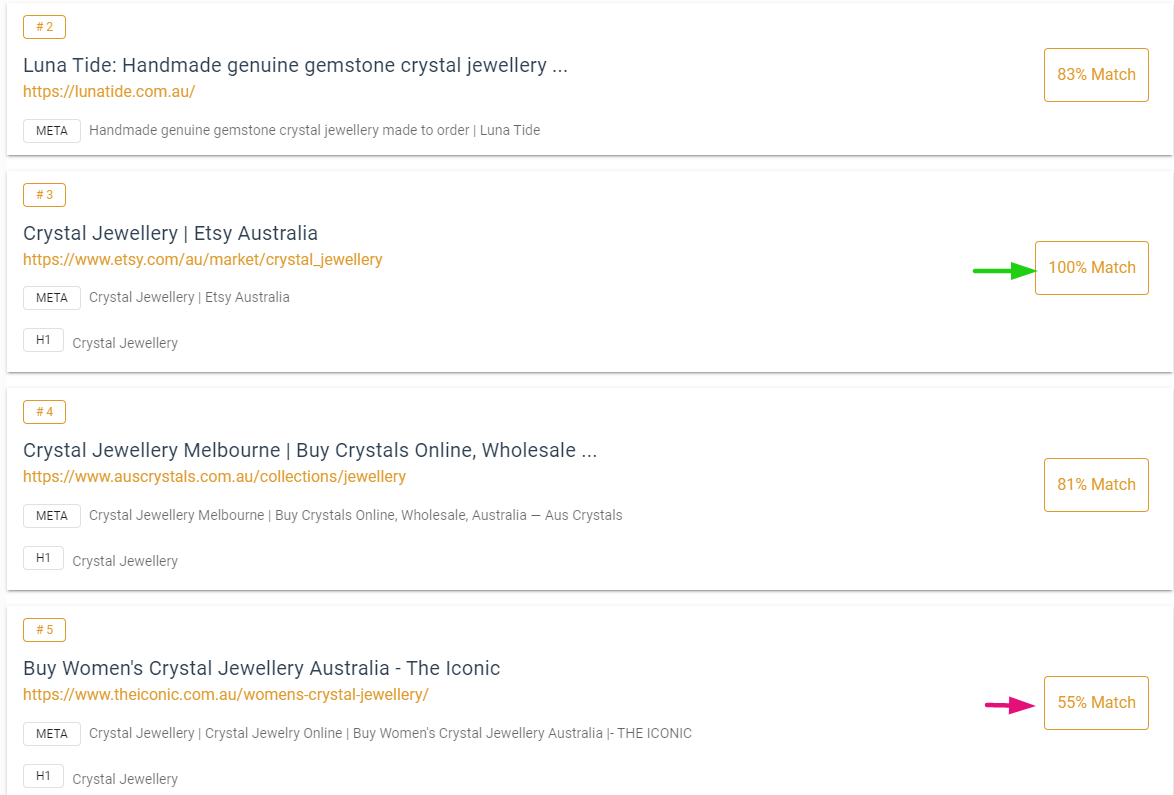The image size is (1174, 795).
Task: Click the 100% Match button
Action: (1091, 267)
